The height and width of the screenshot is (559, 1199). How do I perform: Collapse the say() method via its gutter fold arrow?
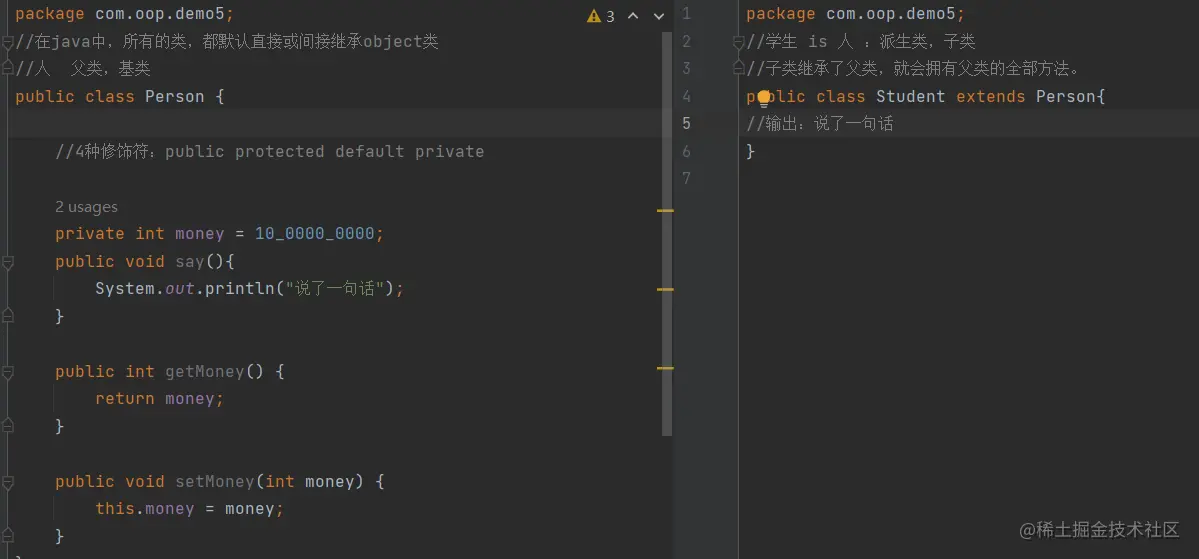point(8,262)
